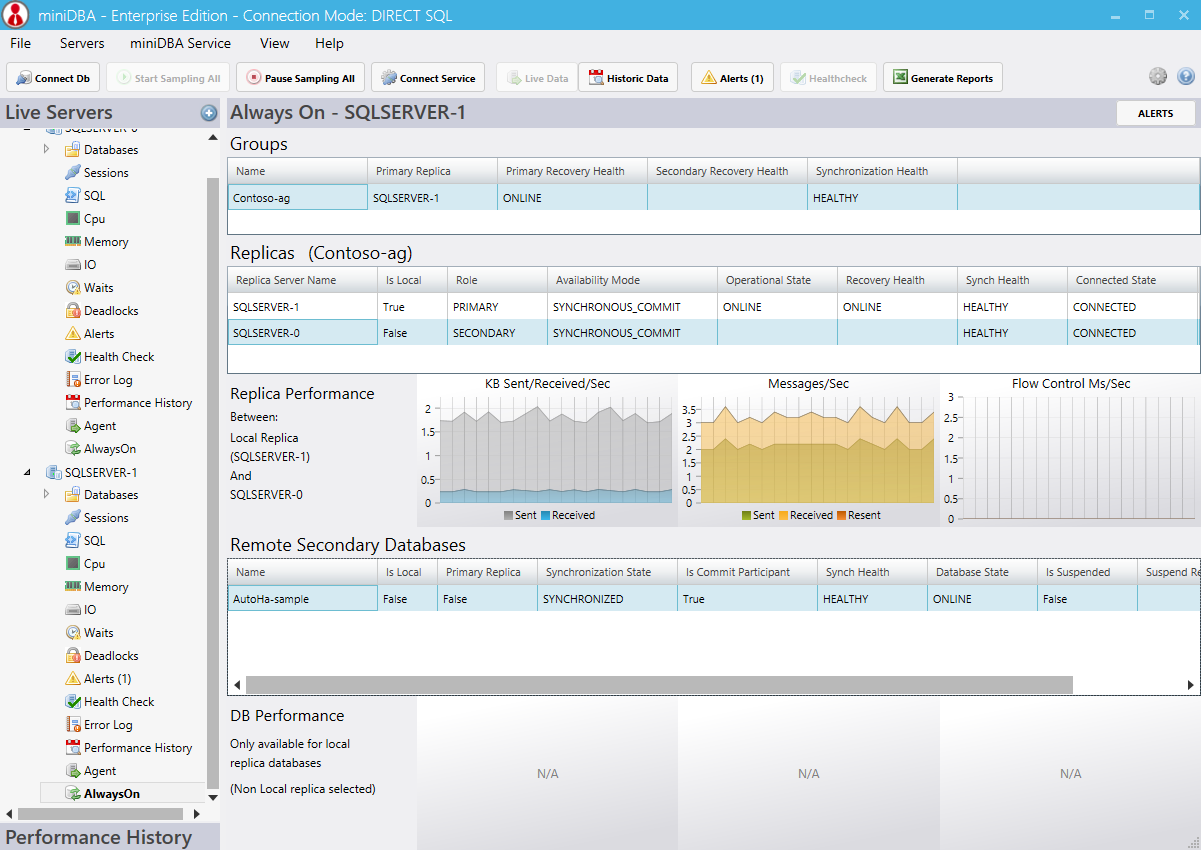Click the Connect Db button
Screen dimensions: 1201x850
click(53, 78)
